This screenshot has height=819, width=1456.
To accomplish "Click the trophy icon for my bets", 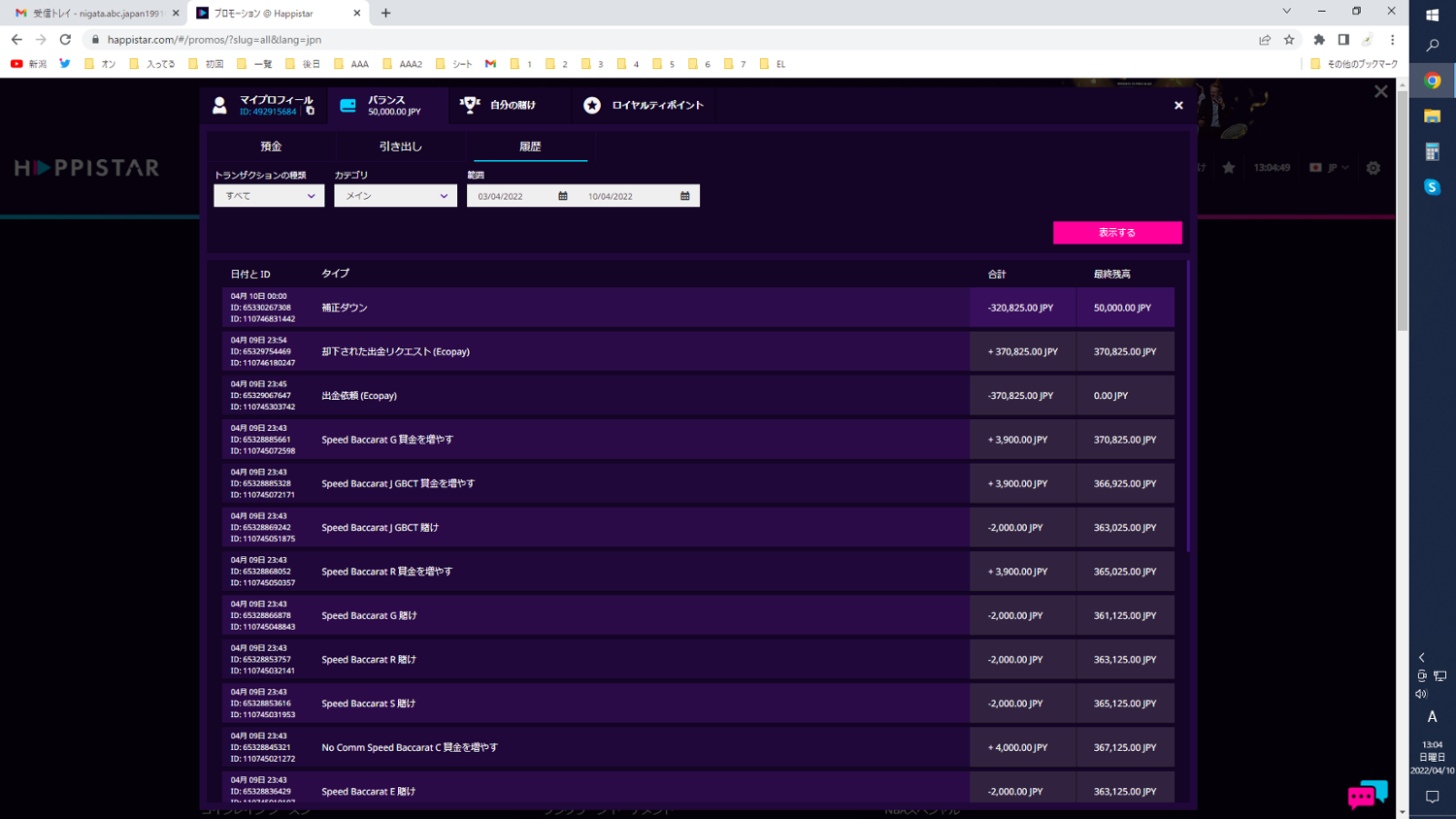I will coord(470,105).
